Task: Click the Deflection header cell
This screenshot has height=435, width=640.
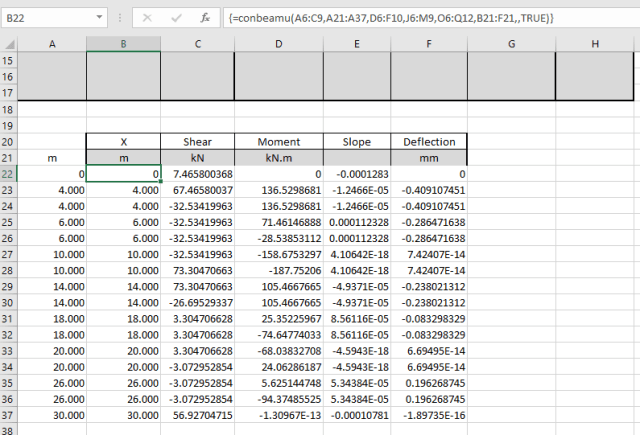Action: (428, 142)
